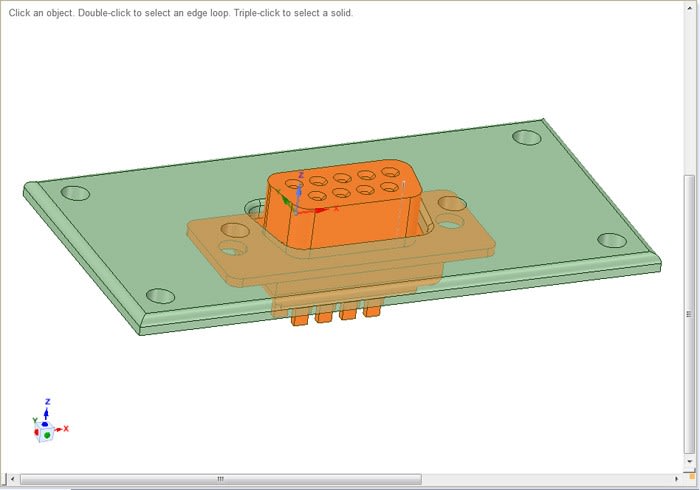Click the rightmost solder pin under connector
Image resolution: width=700 pixels, height=490 pixels.
click(x=372, y=308)
